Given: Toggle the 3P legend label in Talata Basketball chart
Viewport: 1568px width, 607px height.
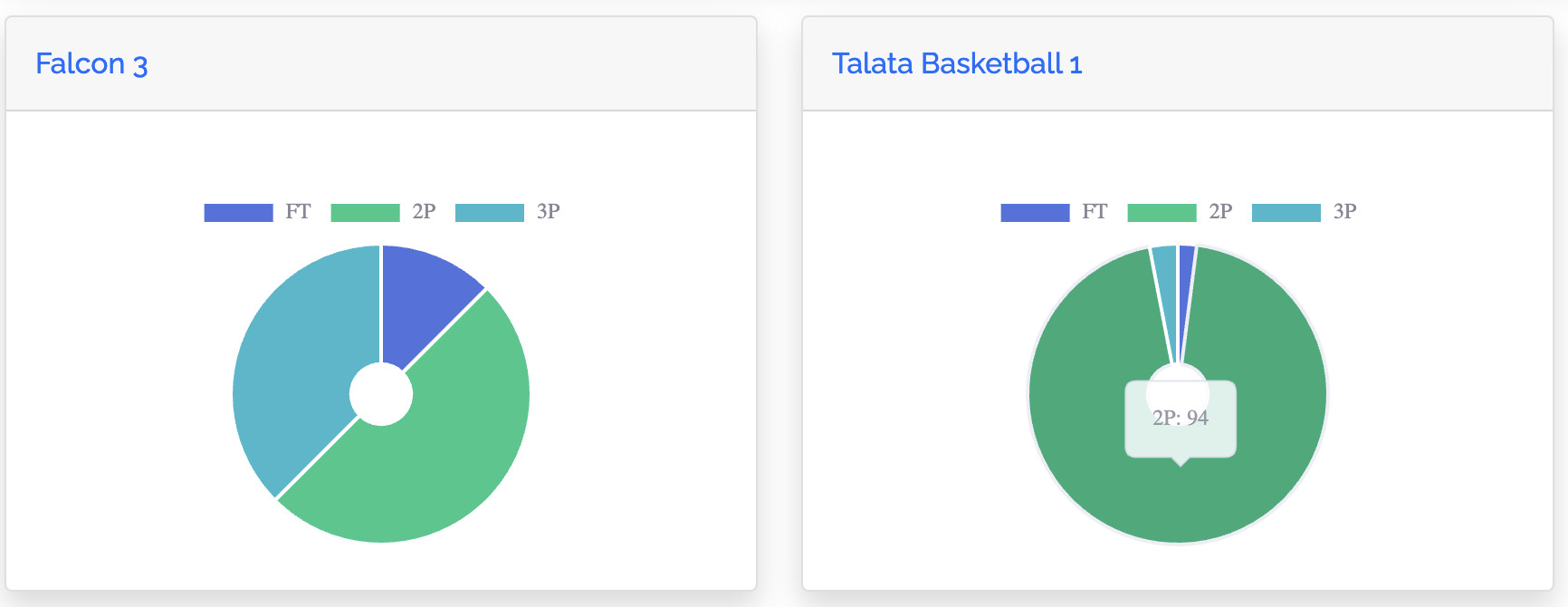Looking at the screenshot, I should [1345, 212].
